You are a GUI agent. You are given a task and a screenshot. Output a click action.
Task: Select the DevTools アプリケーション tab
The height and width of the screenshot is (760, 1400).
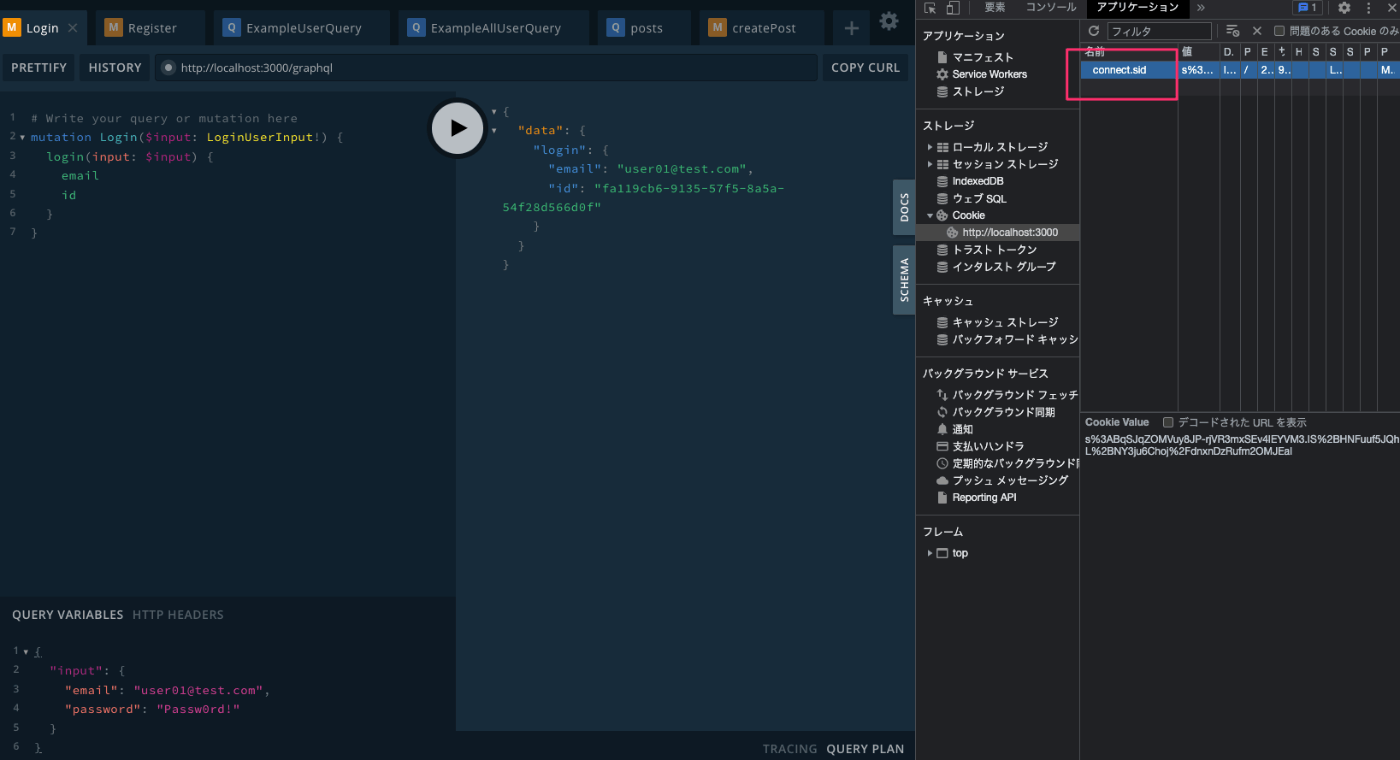click(1138, 8)
